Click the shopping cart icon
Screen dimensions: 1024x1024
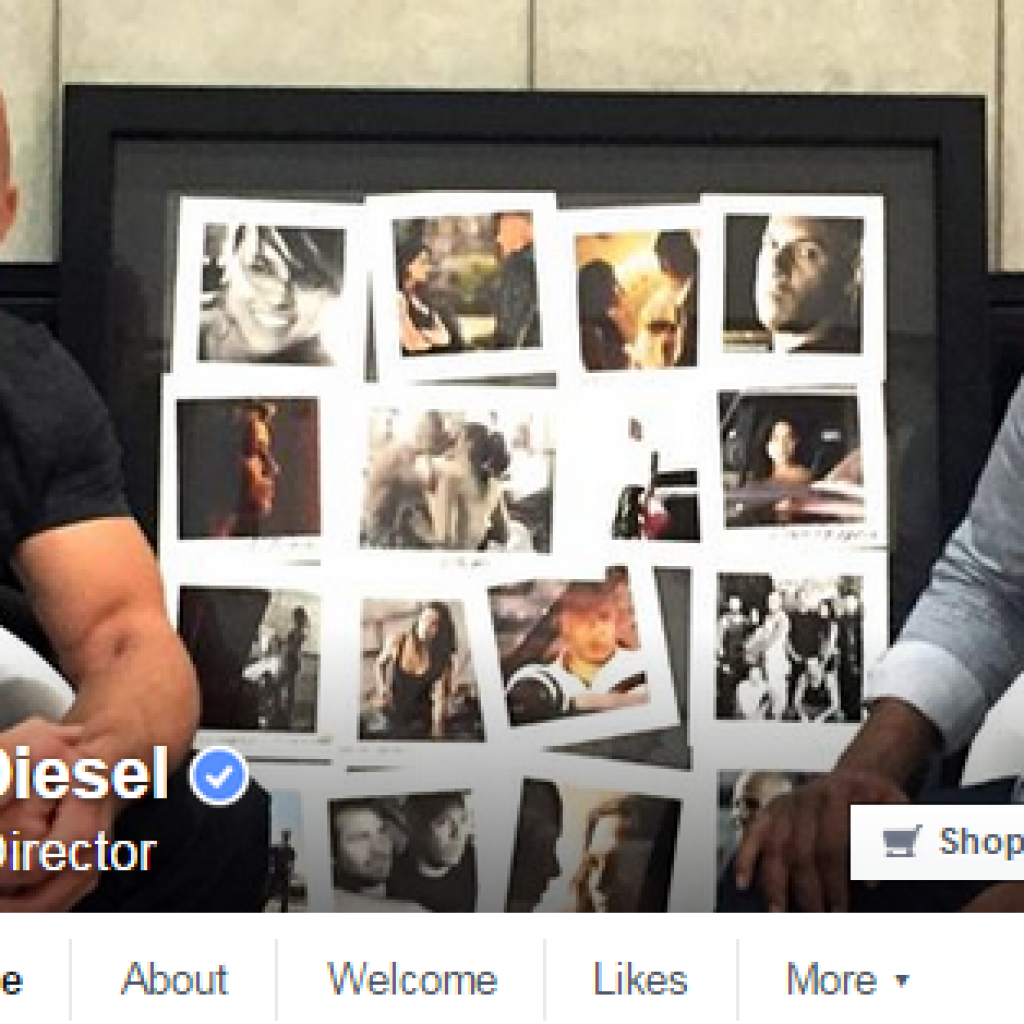pos(903,841)
